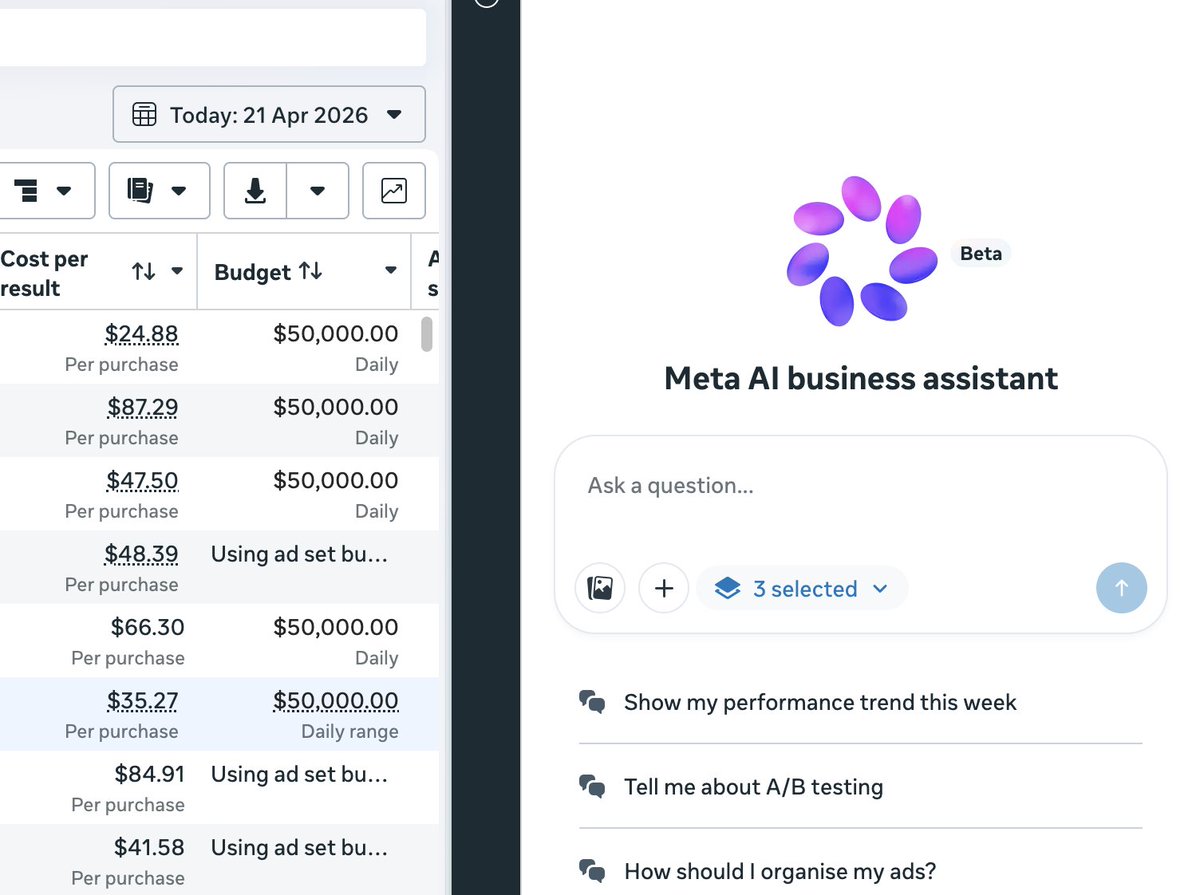Click the $84.91 cost value
Image resolution: width=1200 pixels, height=895 pixels.
pos(149,774)
